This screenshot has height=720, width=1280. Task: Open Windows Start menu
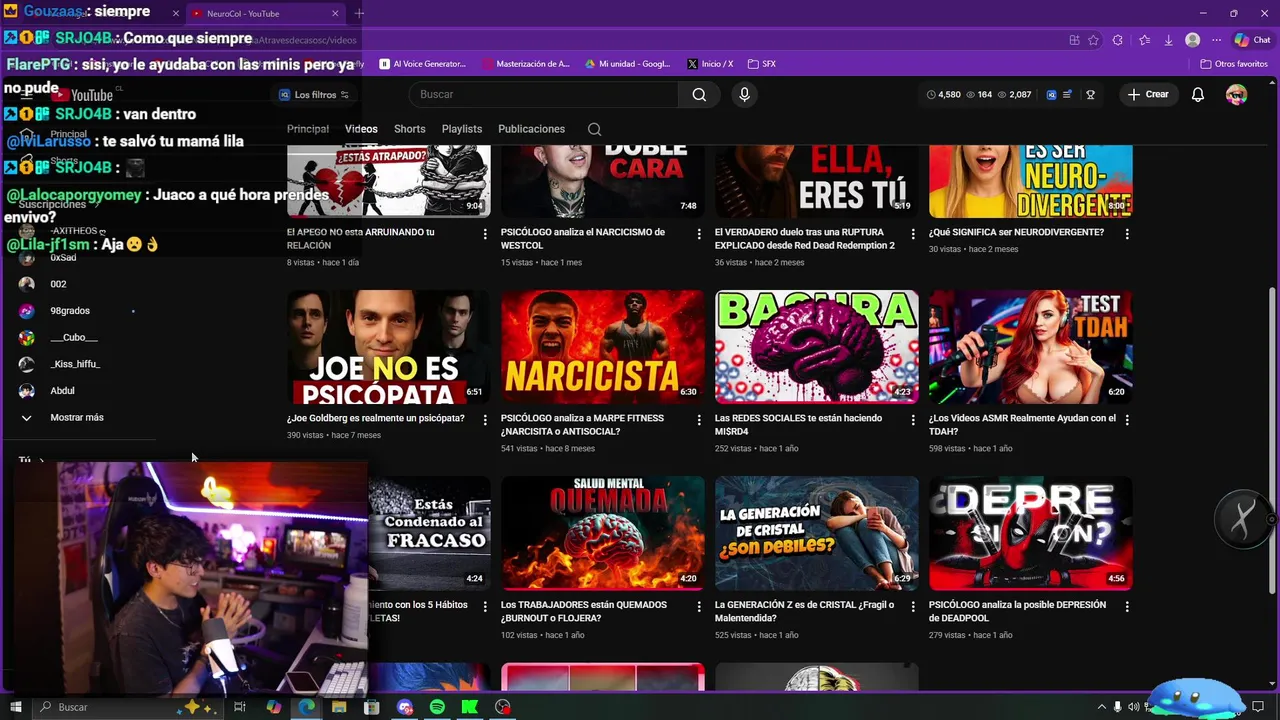click(16, 707)
